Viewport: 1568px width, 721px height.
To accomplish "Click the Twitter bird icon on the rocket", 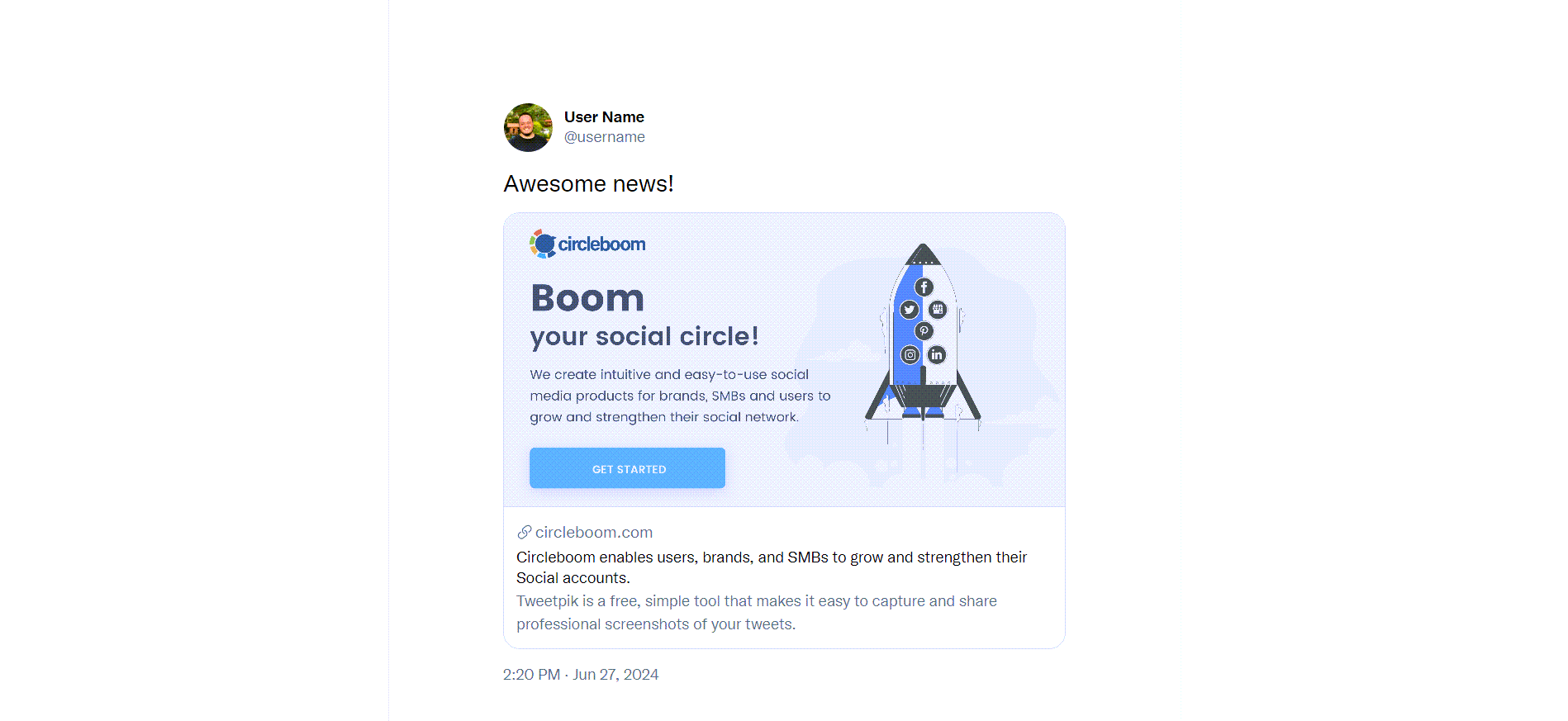I will (x=909, y=310).
